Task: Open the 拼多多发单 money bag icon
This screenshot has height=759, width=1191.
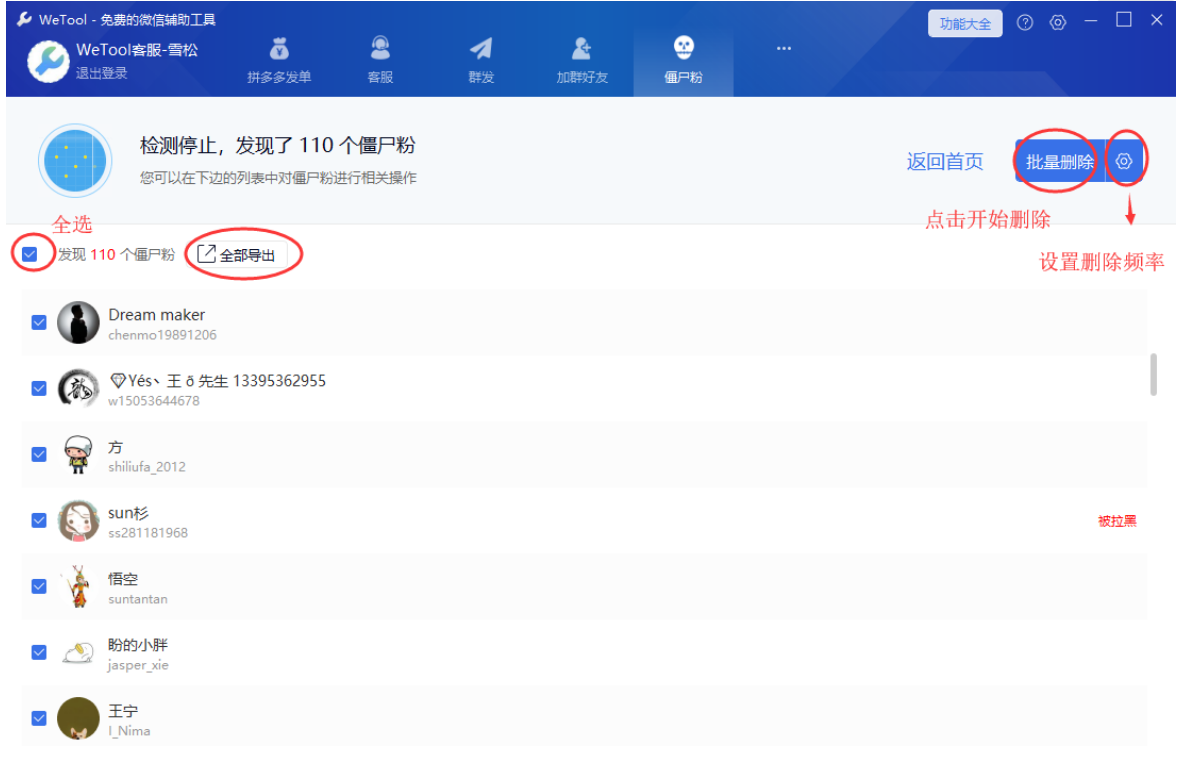Action: (x=280, y=49)
